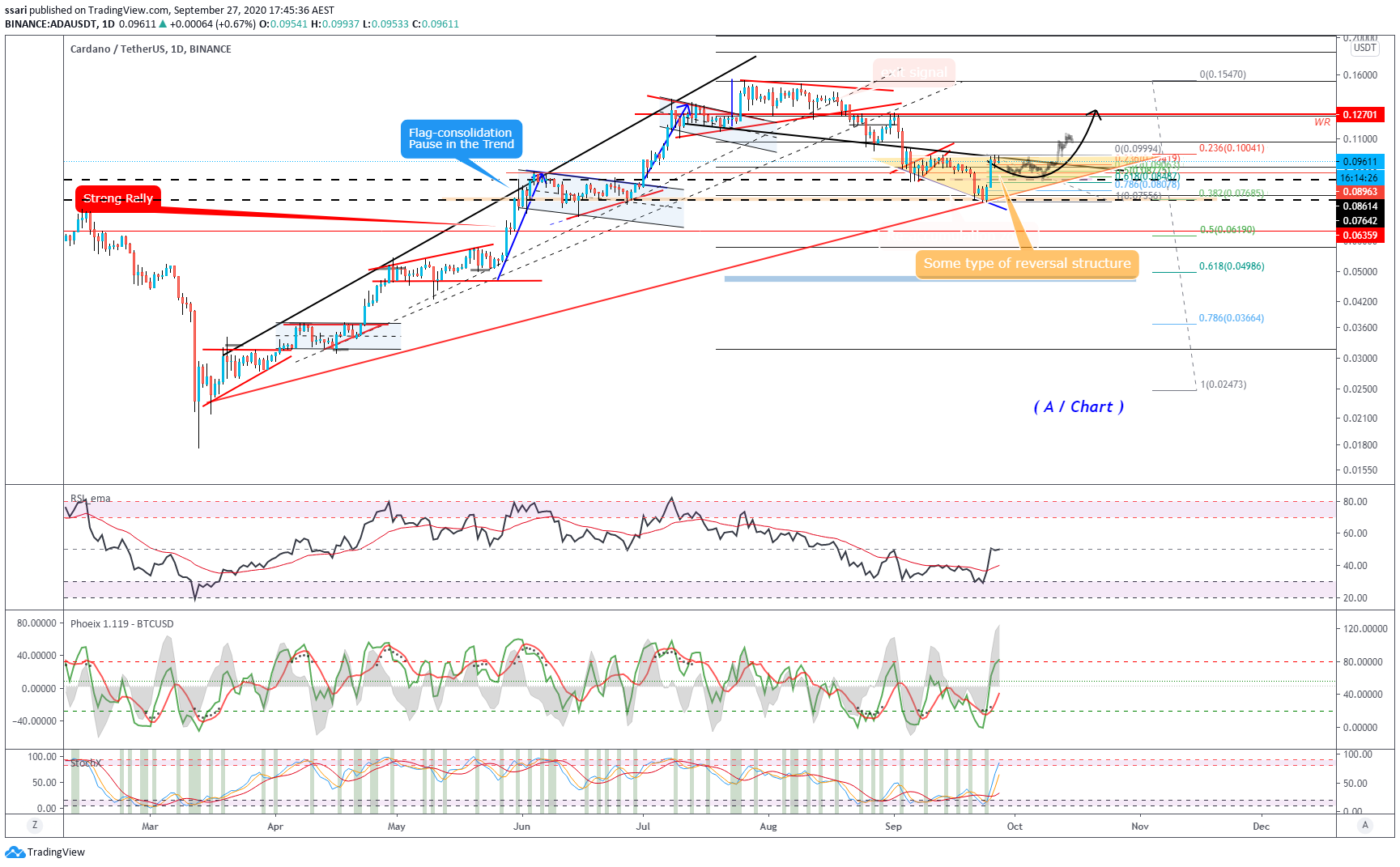This screenshot has width=1400, height=867.
Task: Click the Jun label on time axis
Action: 522,827
